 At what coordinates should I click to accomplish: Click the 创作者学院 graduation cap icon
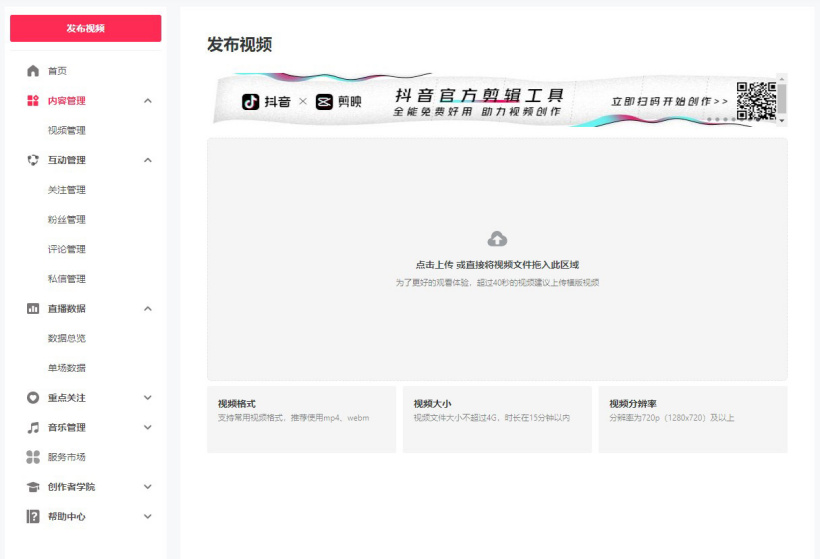tap(33, 487)
